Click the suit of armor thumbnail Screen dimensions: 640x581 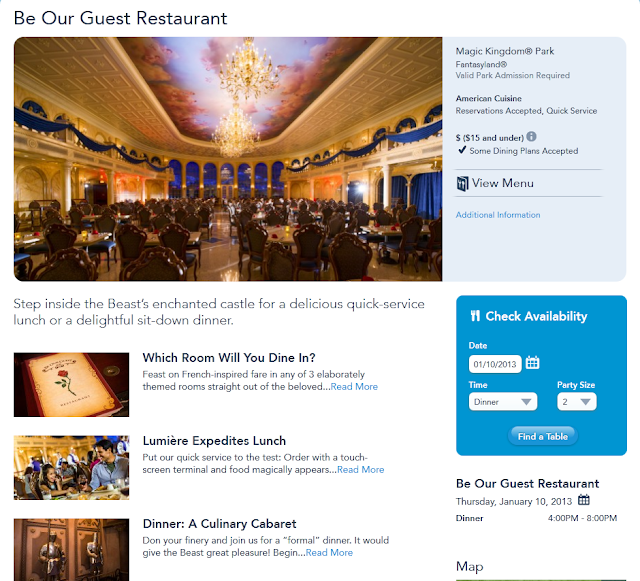point(71,550)
